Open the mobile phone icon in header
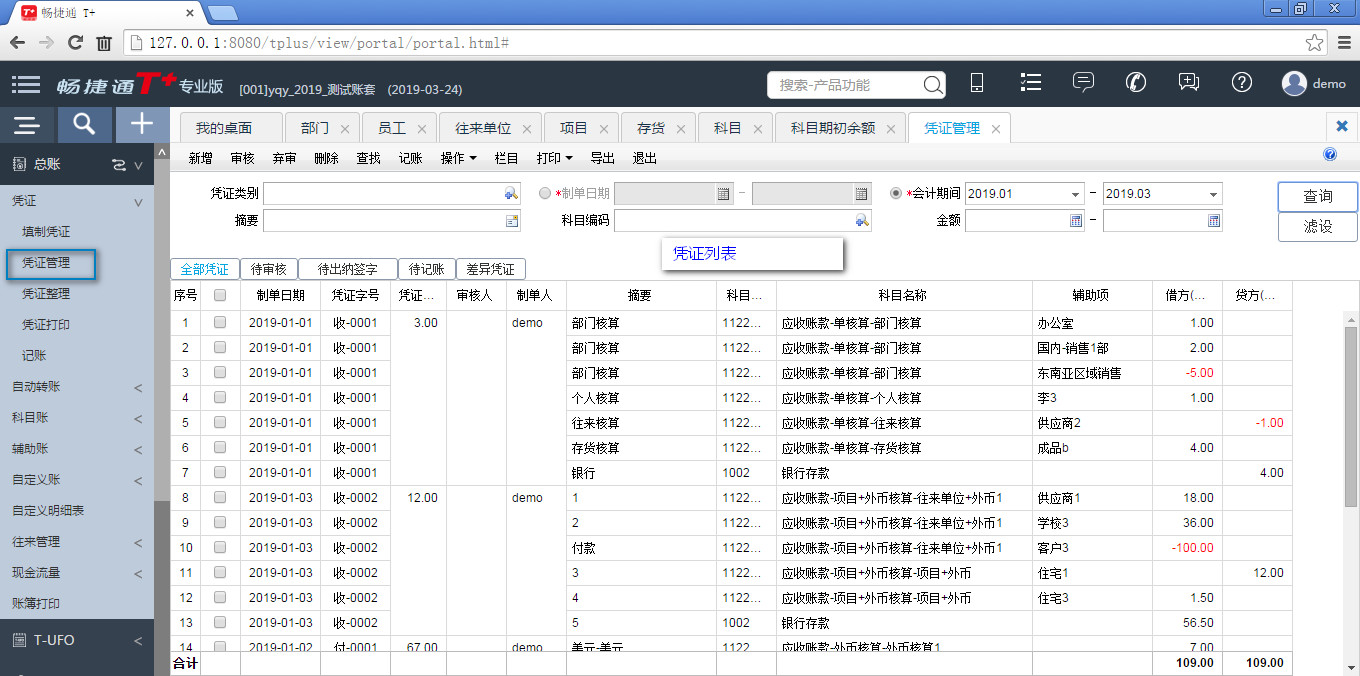 coord(977,84)
